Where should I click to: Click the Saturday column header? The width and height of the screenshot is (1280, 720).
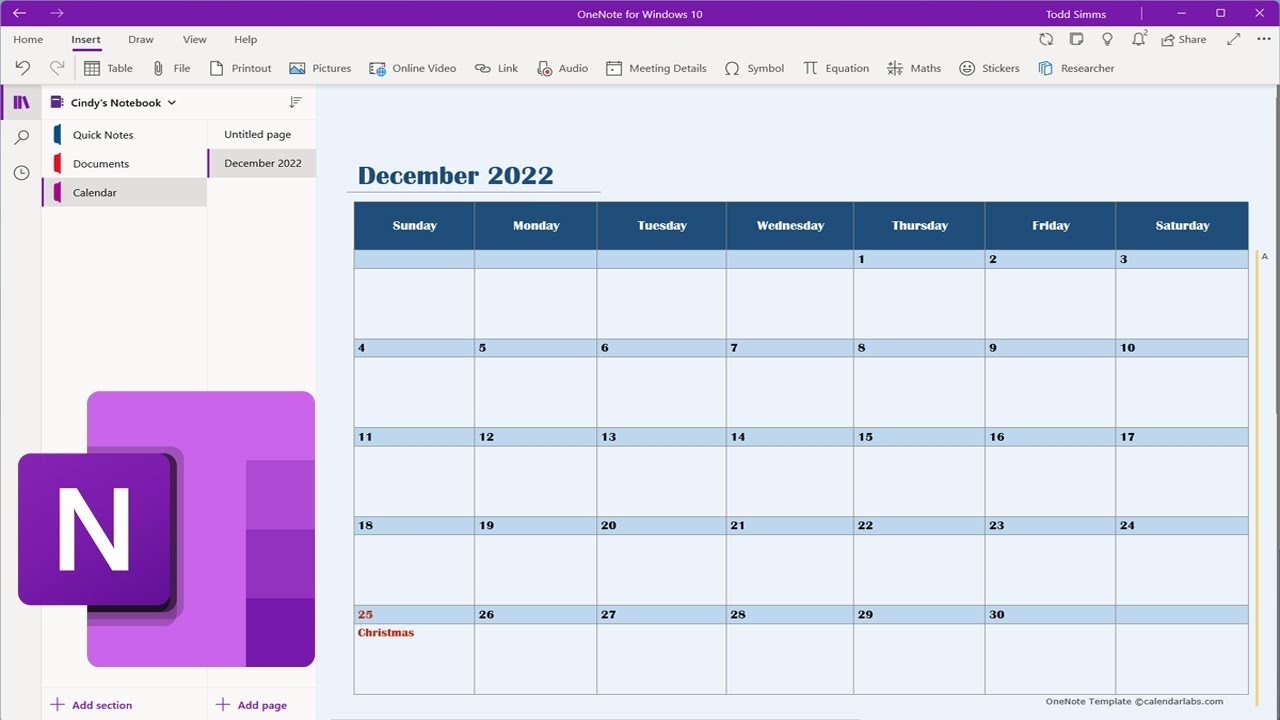click(1182, 226)
